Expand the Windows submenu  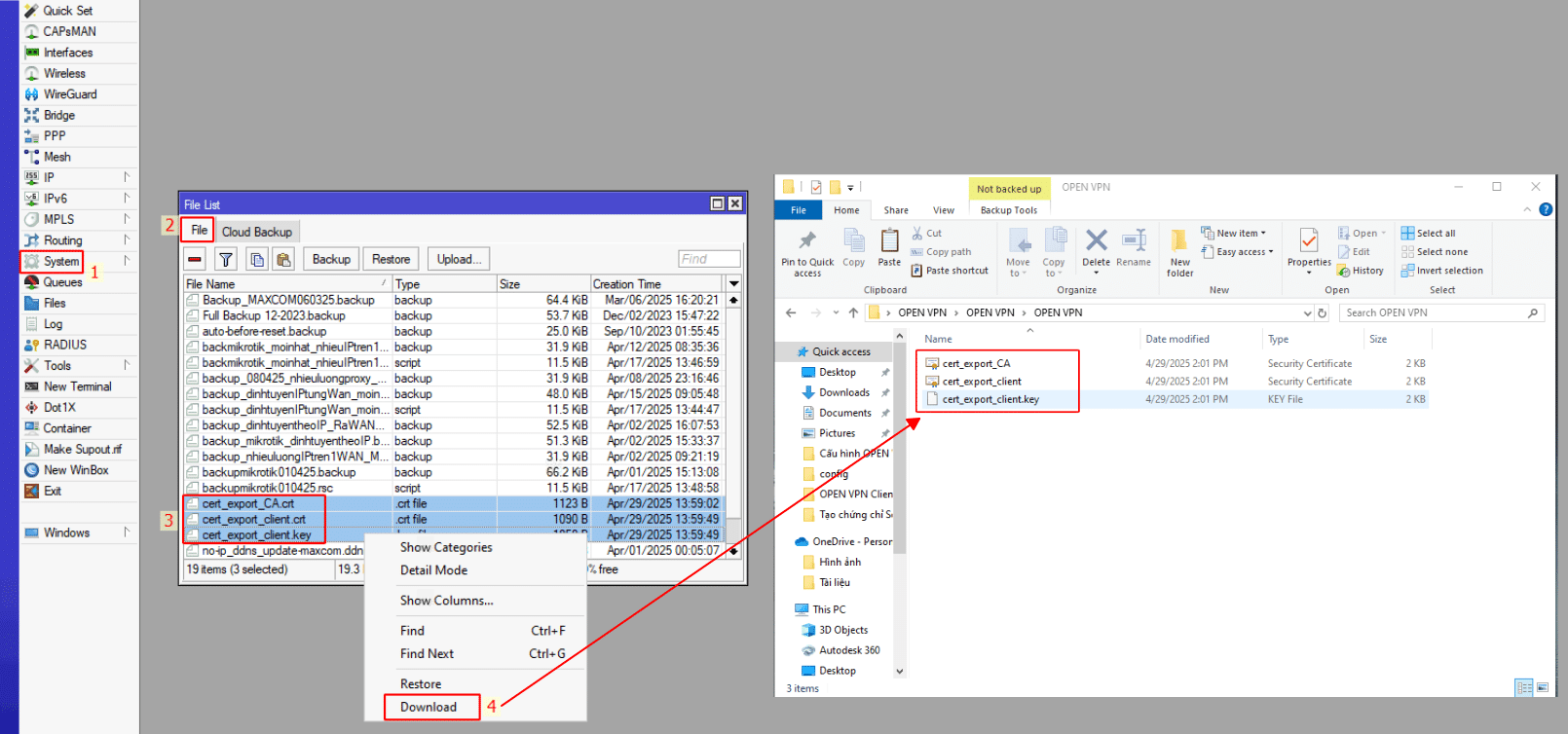[127, 532]
